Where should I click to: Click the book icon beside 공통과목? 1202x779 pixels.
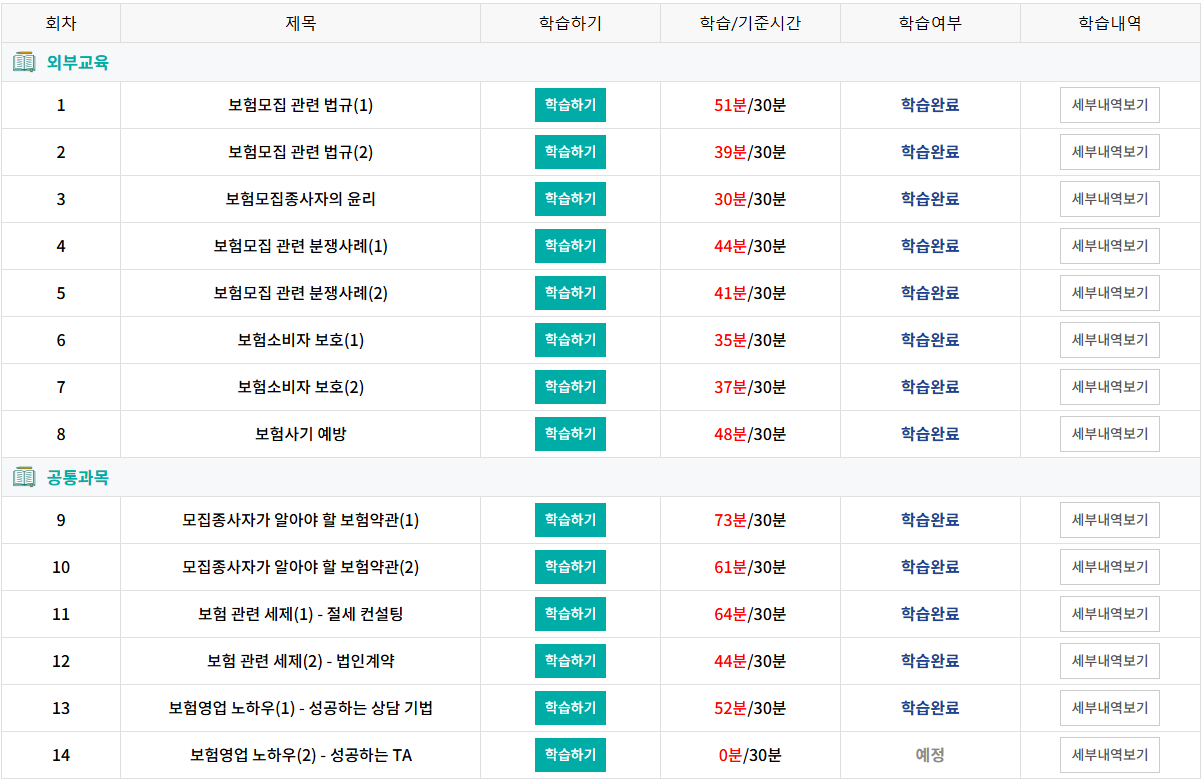point(24,477)
